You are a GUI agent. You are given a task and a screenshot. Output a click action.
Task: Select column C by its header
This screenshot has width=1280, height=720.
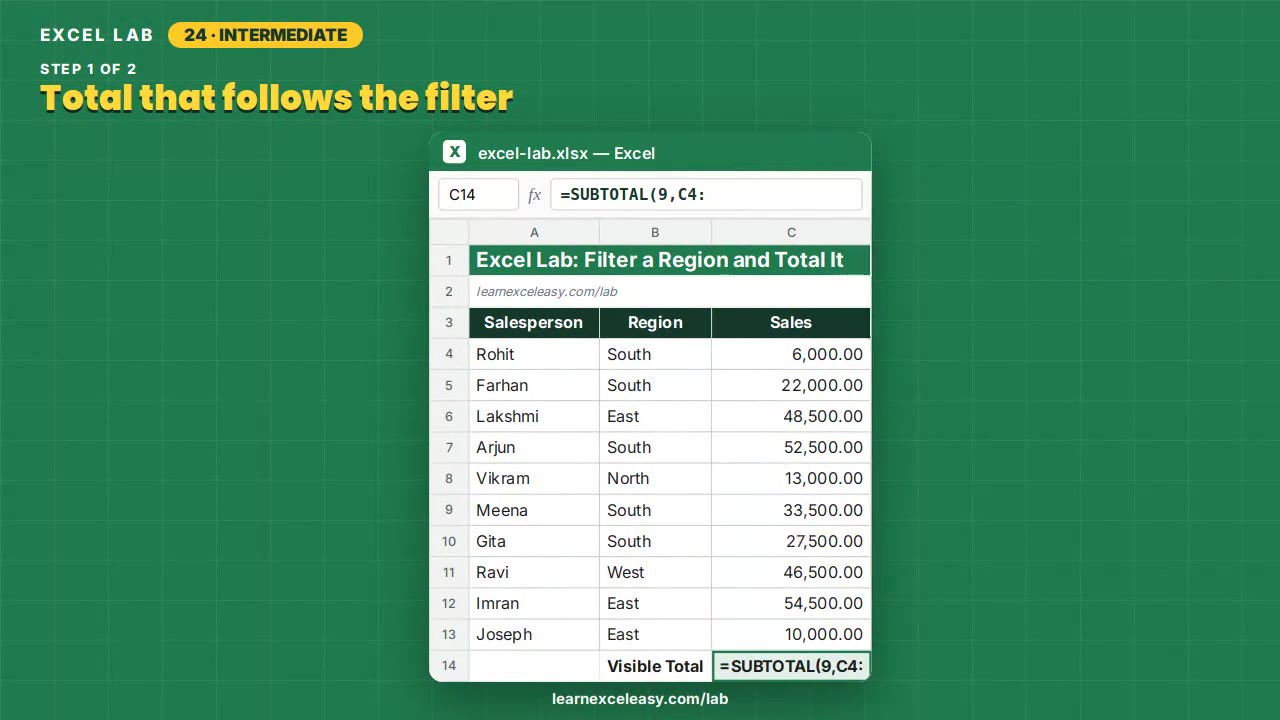791,232
